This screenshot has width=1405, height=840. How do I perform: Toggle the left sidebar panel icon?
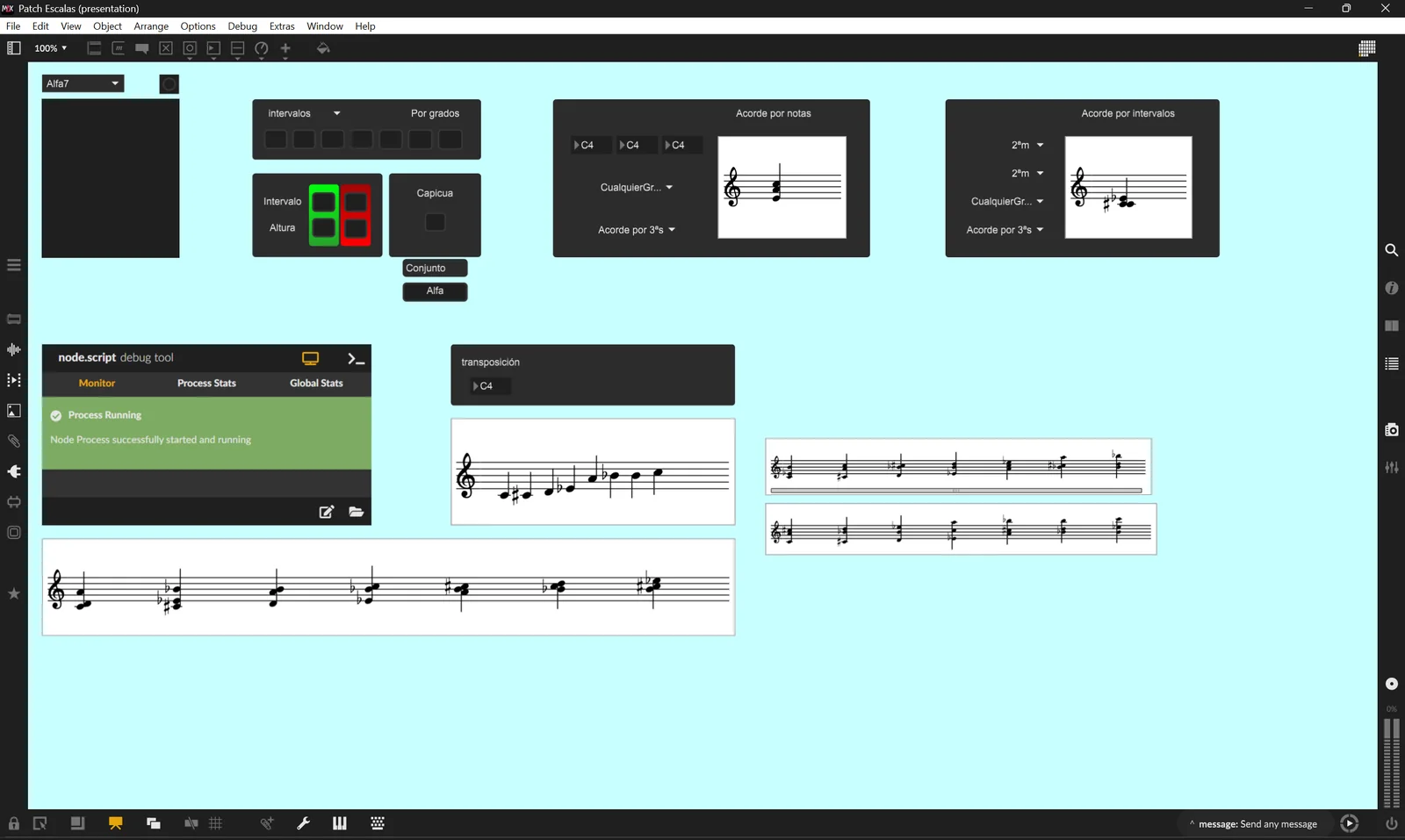[14, 48]
